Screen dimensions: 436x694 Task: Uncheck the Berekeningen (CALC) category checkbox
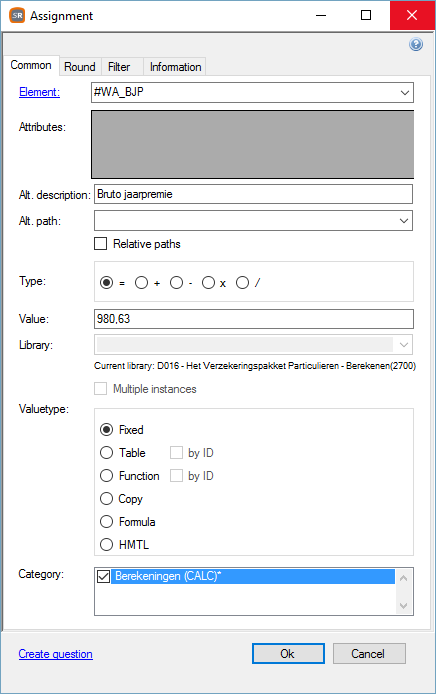point(103,576)
